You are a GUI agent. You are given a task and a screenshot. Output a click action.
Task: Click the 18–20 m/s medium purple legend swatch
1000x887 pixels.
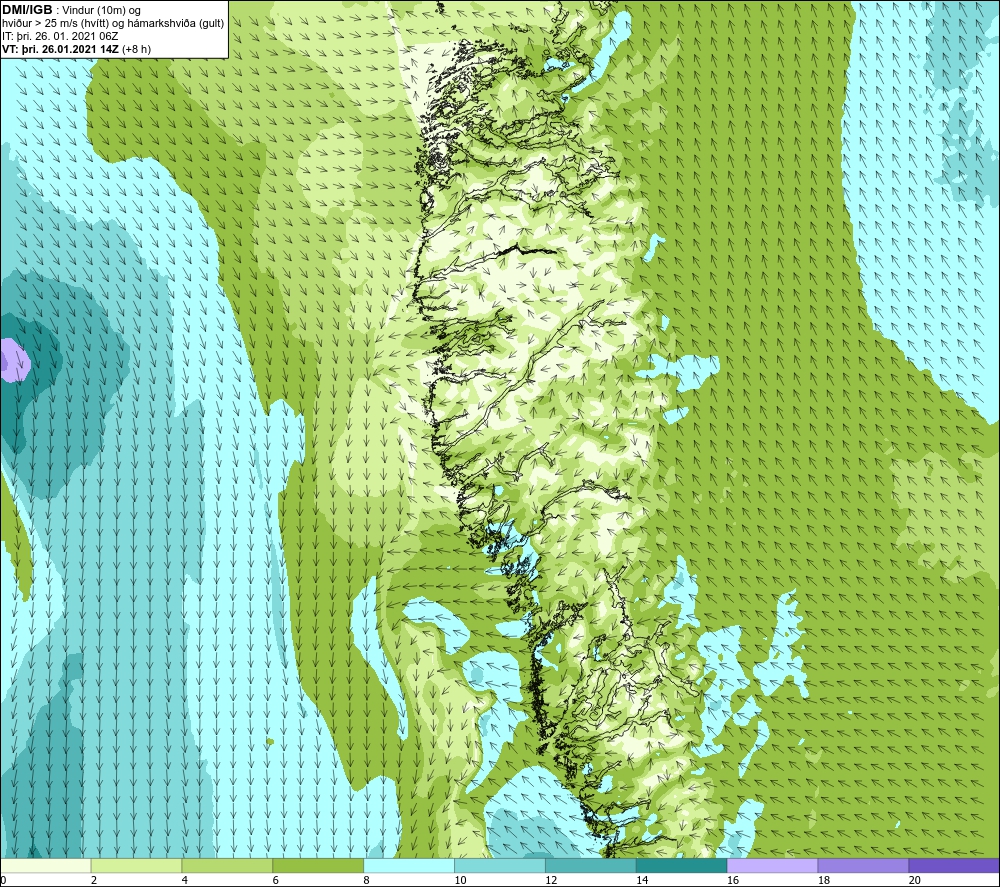[863, 865]
